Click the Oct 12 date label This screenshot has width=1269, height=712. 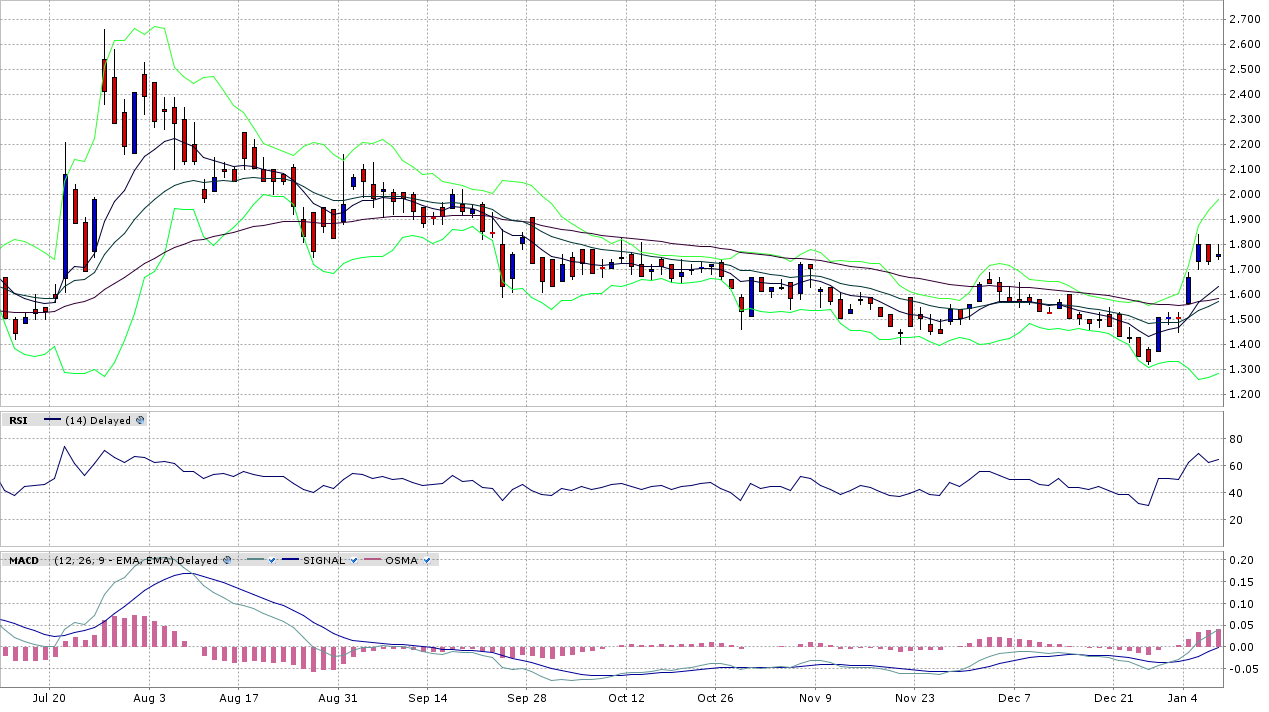627,697
